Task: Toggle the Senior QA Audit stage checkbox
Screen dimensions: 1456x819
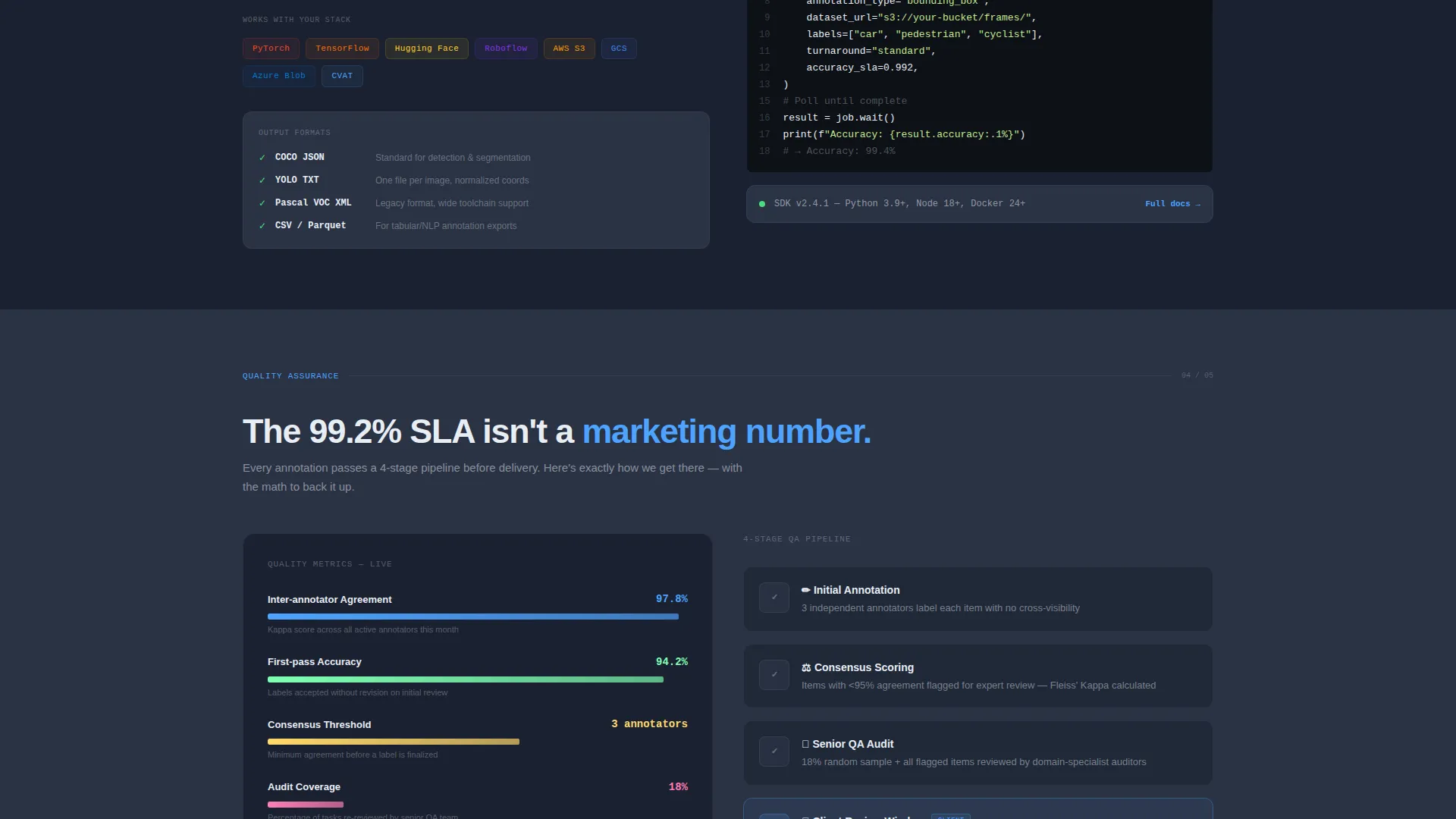Action: [x=774, y=752]
